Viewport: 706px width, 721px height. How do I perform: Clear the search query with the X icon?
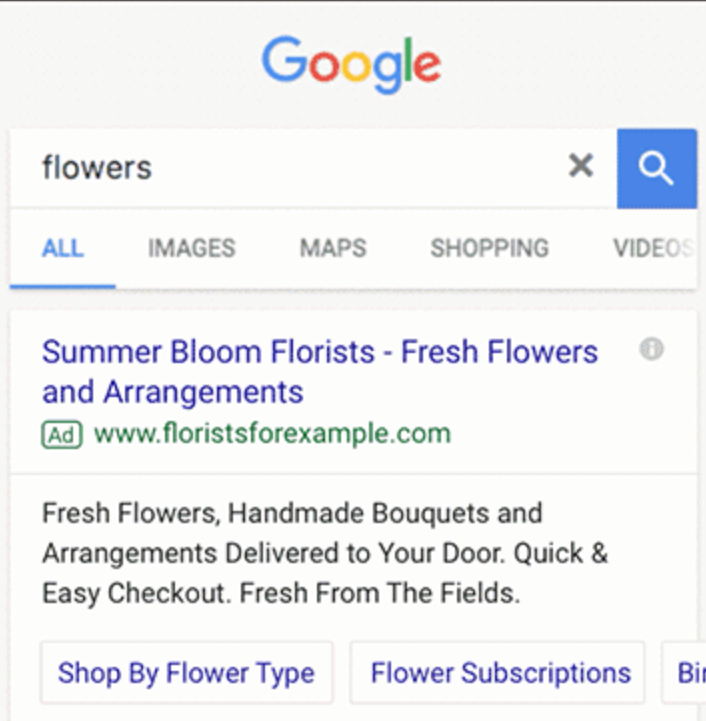pos(581,166)
